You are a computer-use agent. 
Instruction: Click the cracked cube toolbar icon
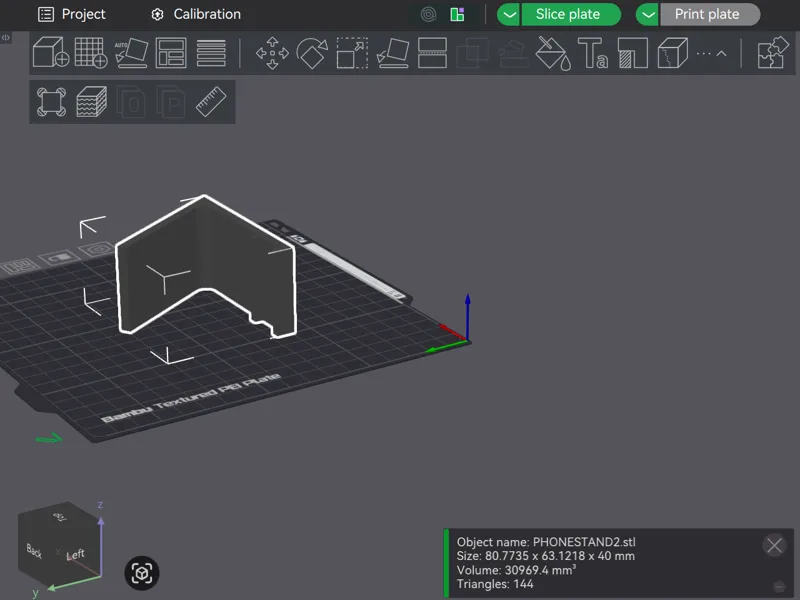pos(672,53)
